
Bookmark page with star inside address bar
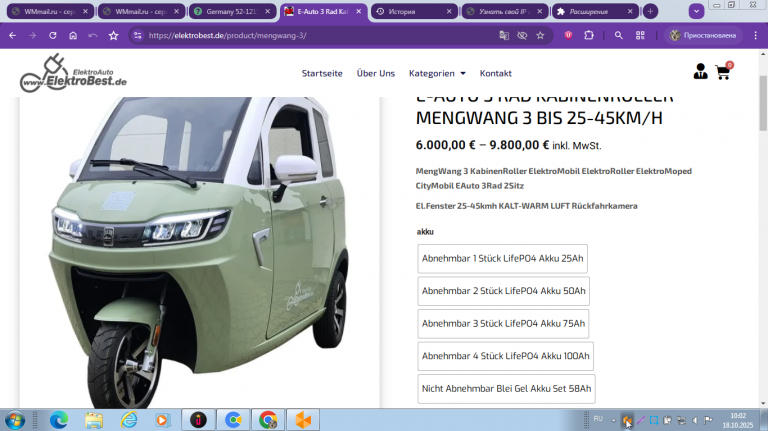(x=540, y=35)
